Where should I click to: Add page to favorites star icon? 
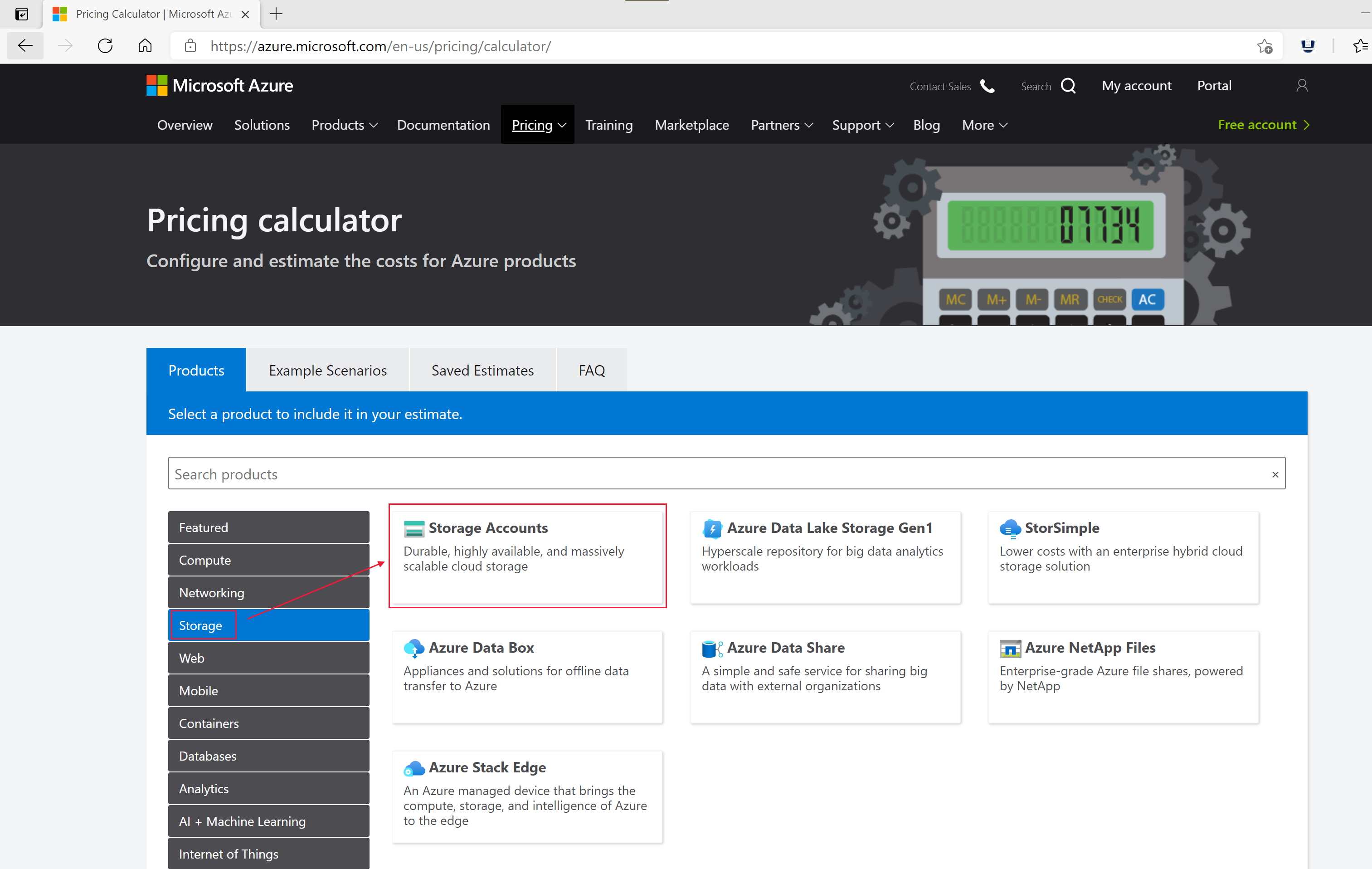click(1264, 46)
